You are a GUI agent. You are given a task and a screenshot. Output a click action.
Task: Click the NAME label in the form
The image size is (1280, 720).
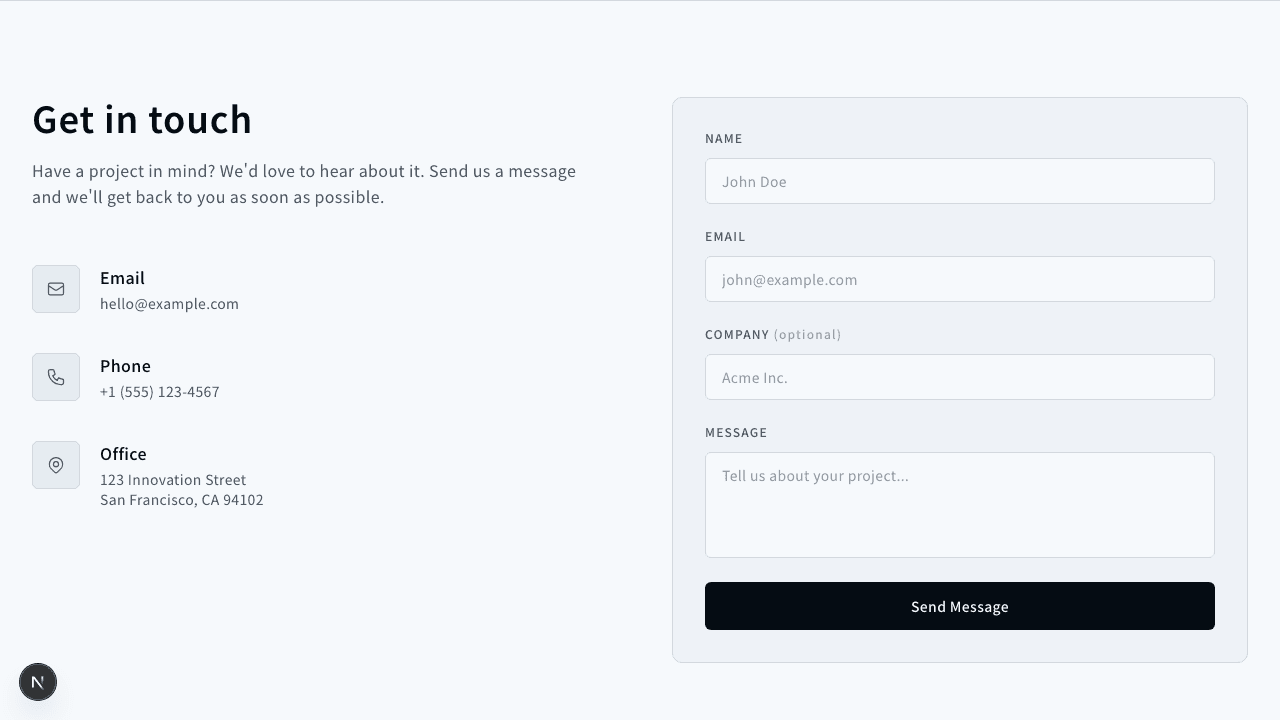click(x=724, y=139)
